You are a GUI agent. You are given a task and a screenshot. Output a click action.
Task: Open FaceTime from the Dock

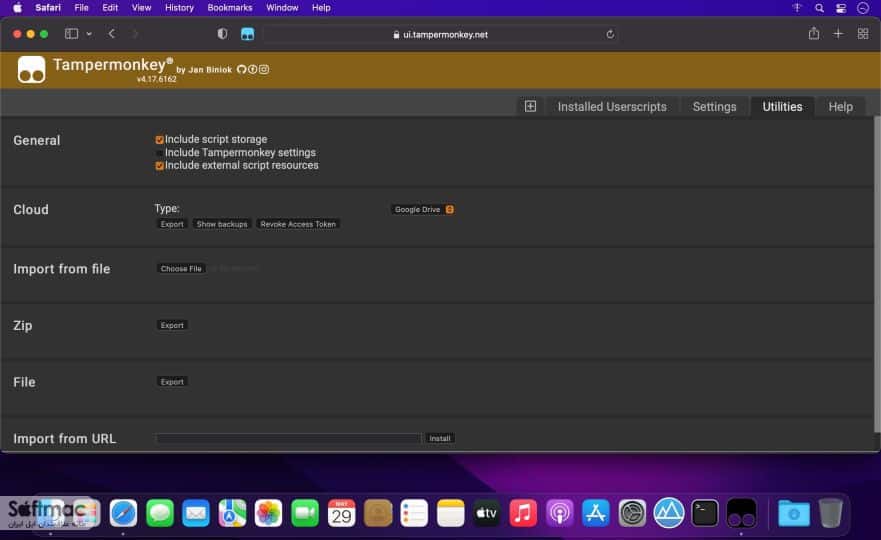tap(305, 512)
